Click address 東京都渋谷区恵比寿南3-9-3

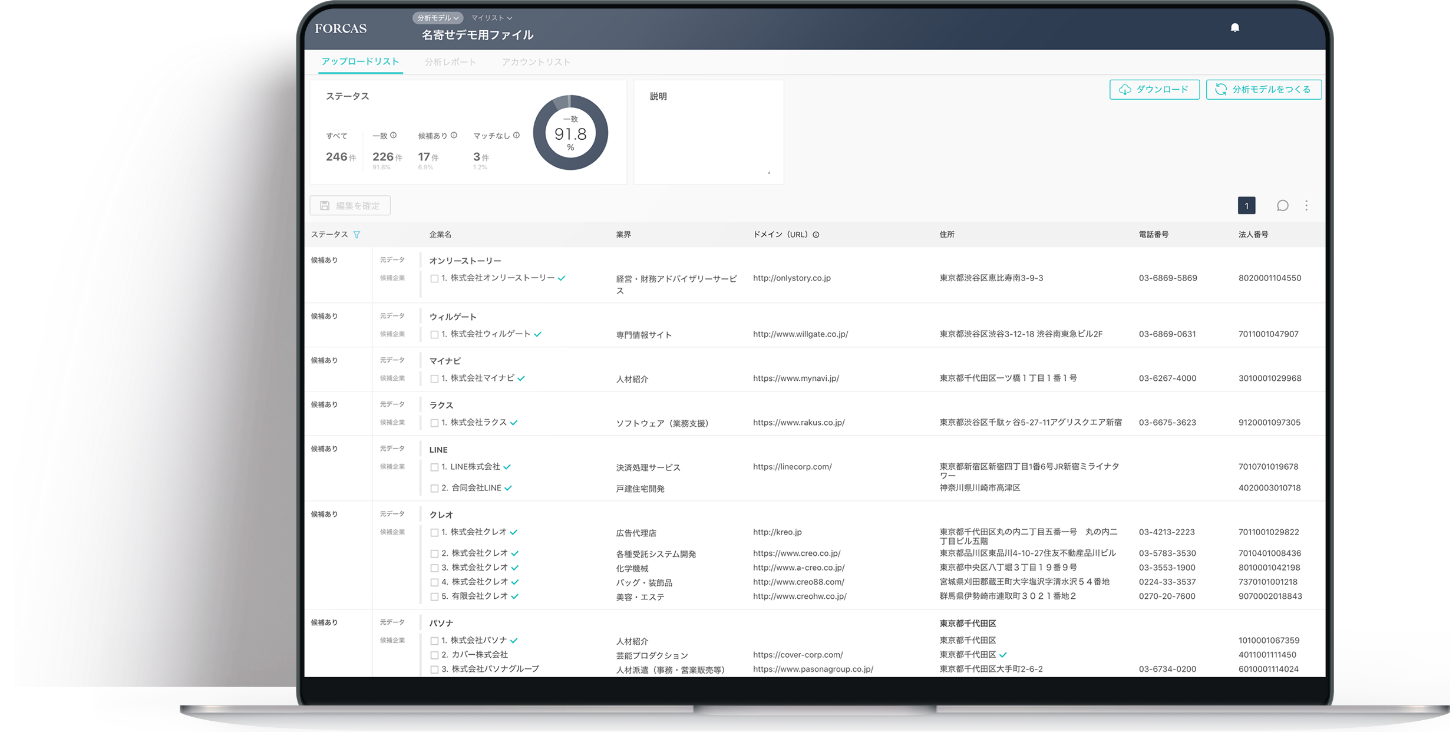(991, 278)
